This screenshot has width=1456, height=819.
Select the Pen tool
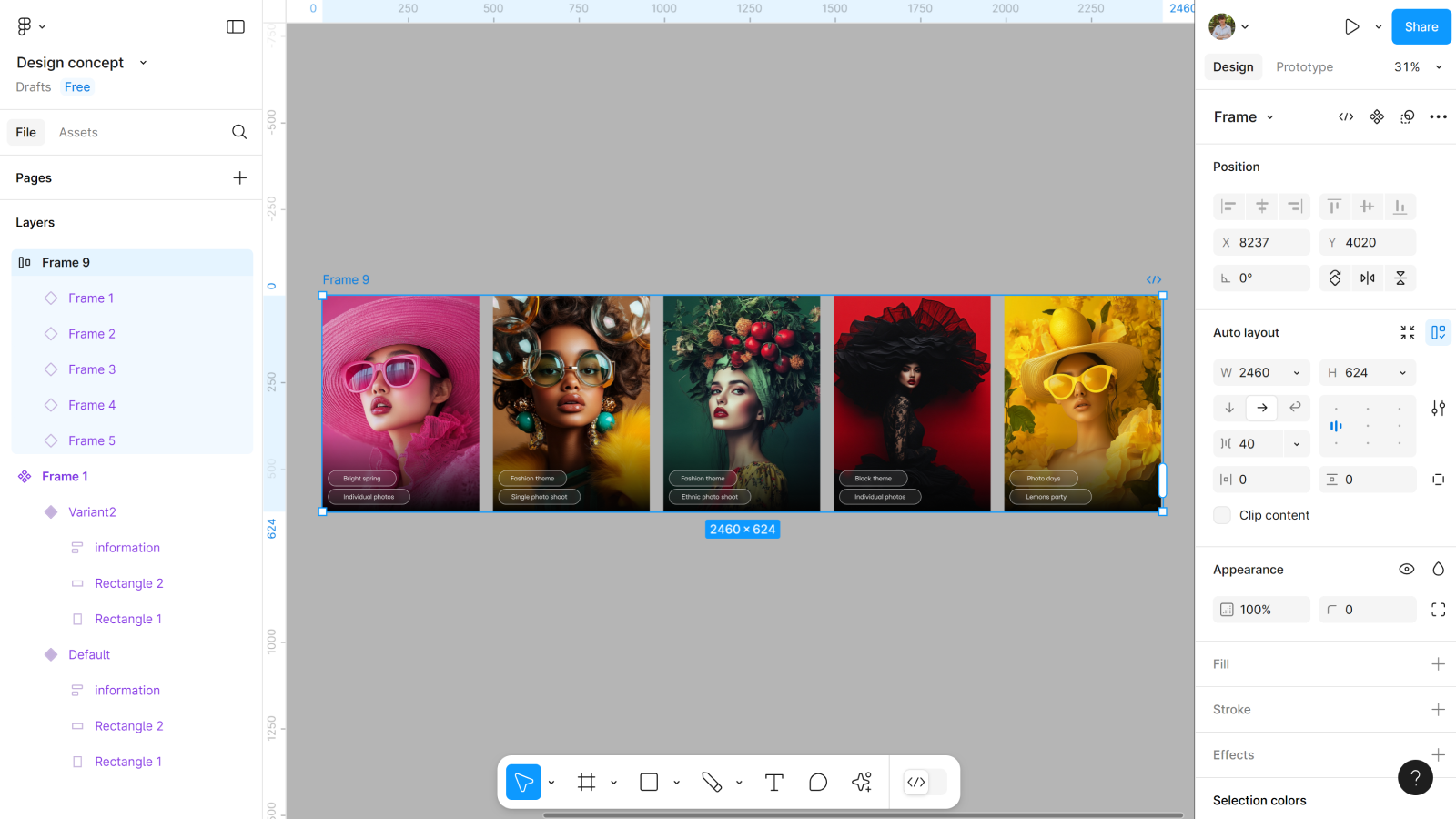point(712,782)
